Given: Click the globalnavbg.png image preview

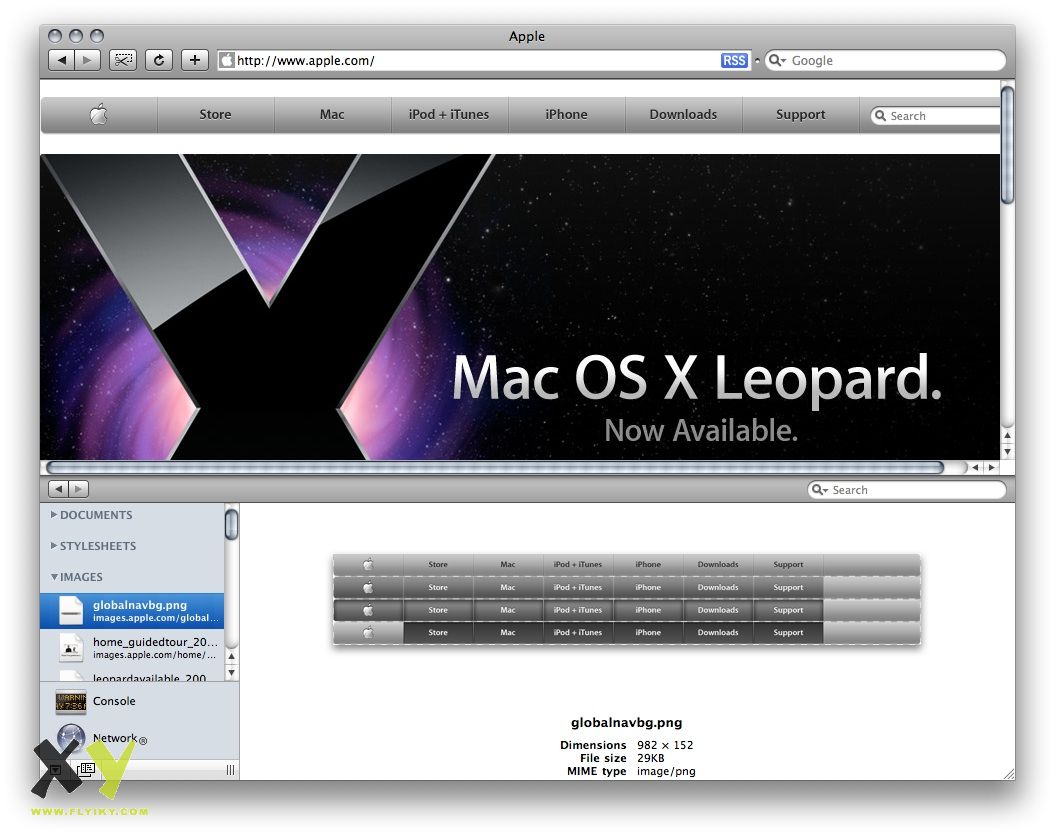Looking at the screenshot, I should (626, 600).
